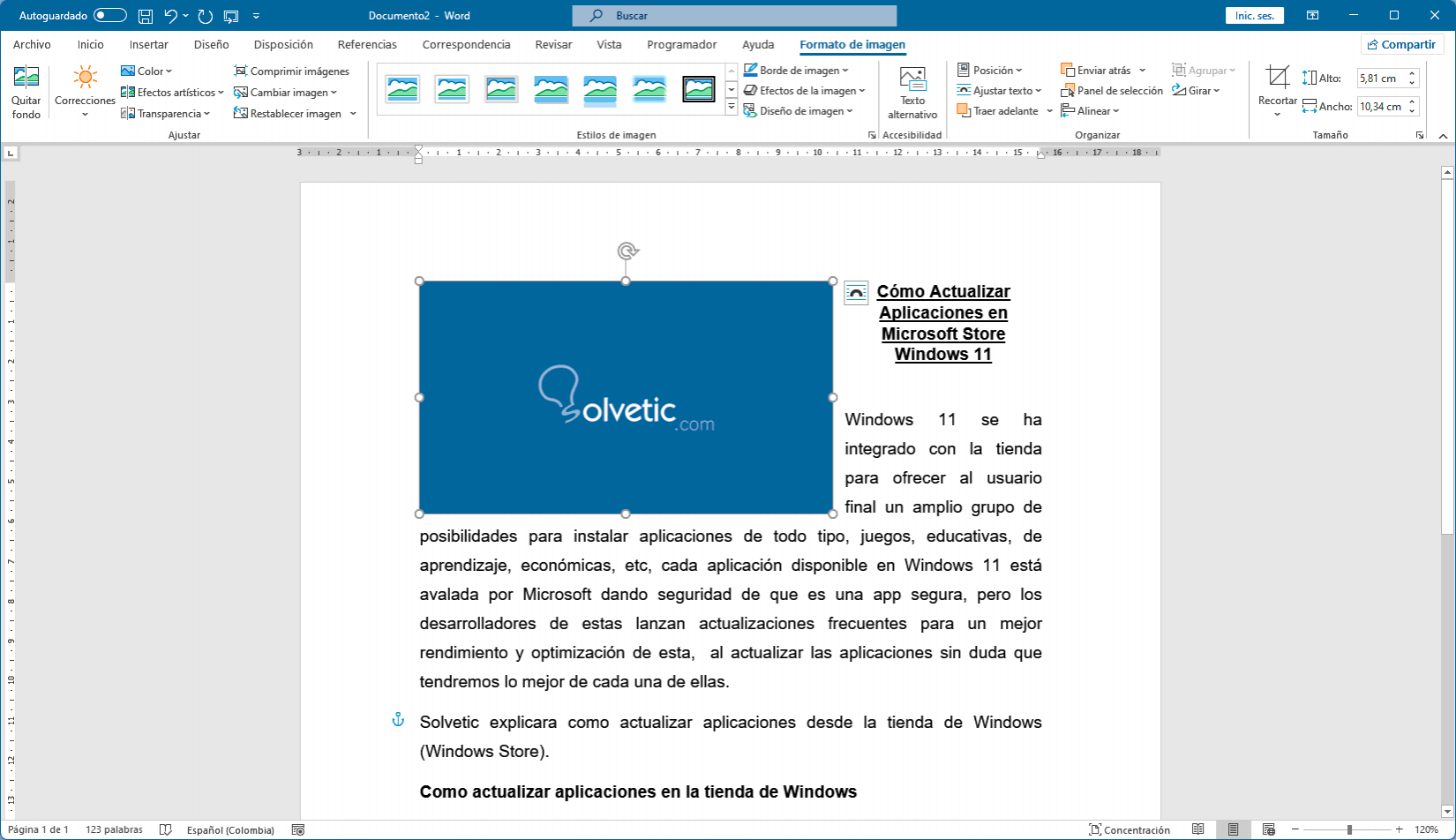Click the Compartir button

tap(1401, 44)
